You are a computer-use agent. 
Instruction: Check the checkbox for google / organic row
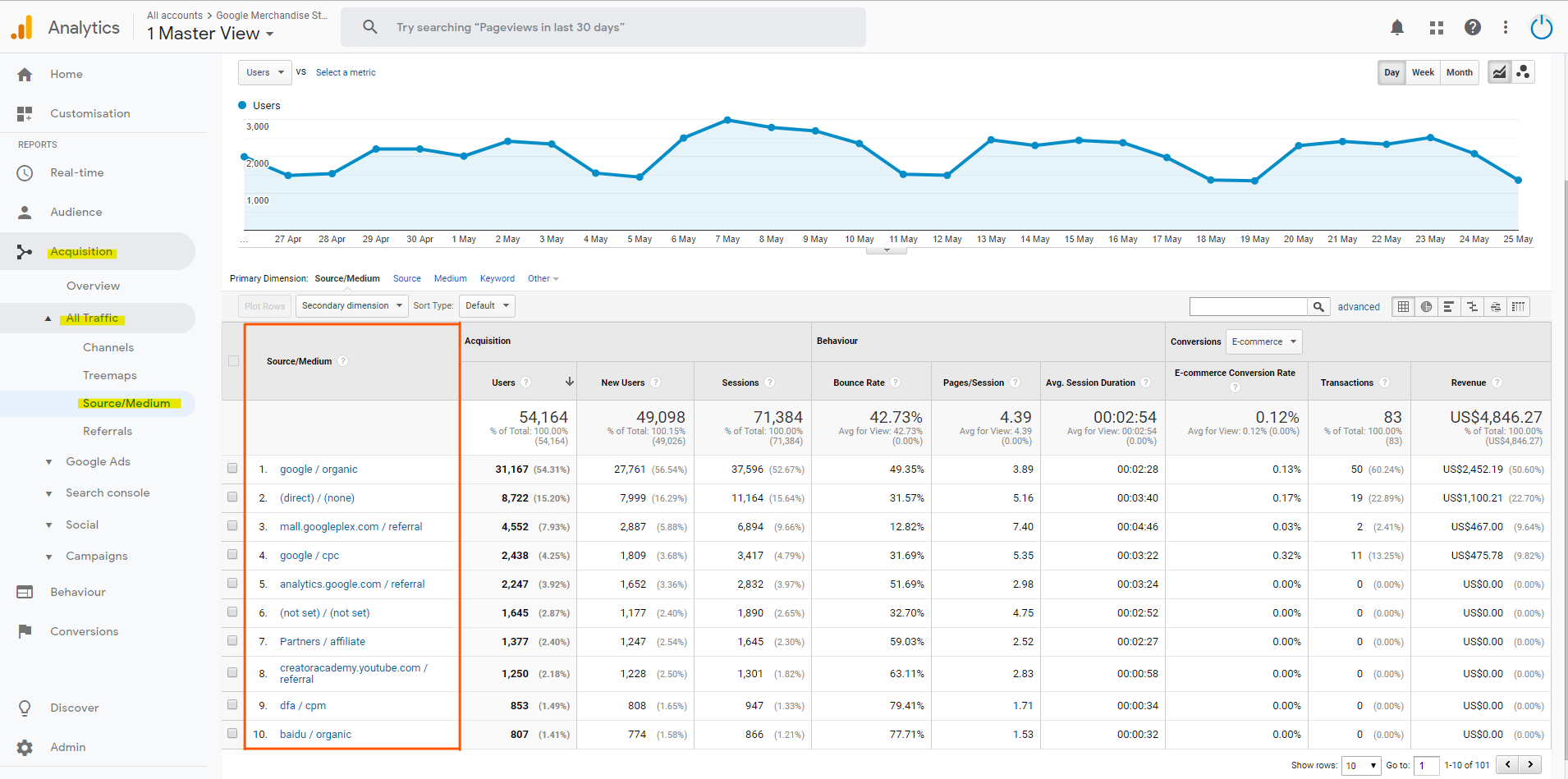pos(232,469)
